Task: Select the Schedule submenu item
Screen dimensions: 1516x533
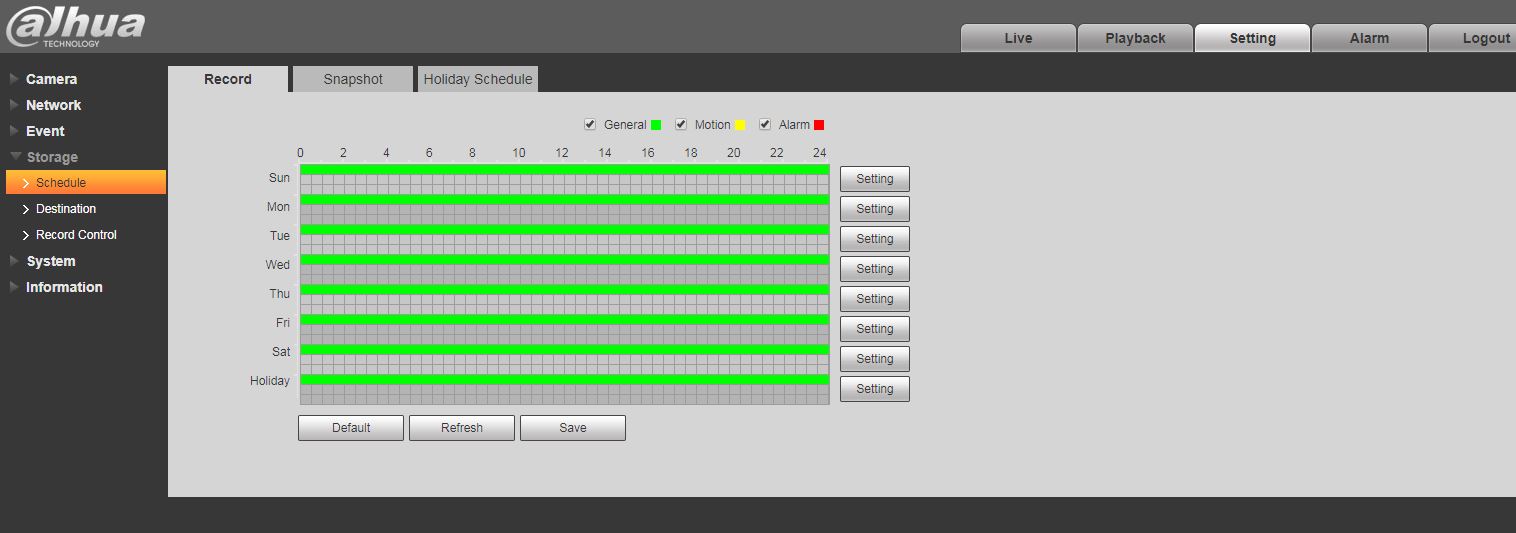Action: pyautogui.click(x=85, y=182)
